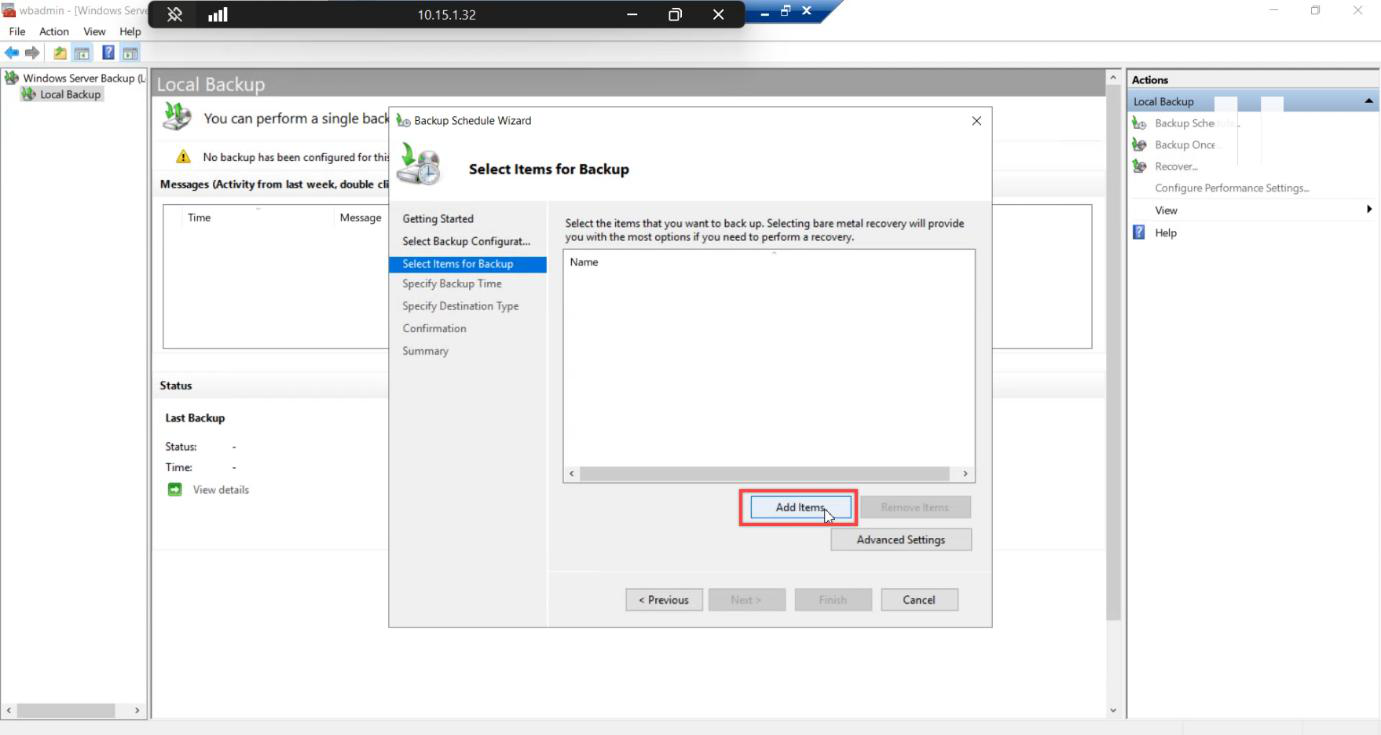1381x735 pixels.
Task: Click the highlighted Select Items for Backup step
Action: coord(468,264)
